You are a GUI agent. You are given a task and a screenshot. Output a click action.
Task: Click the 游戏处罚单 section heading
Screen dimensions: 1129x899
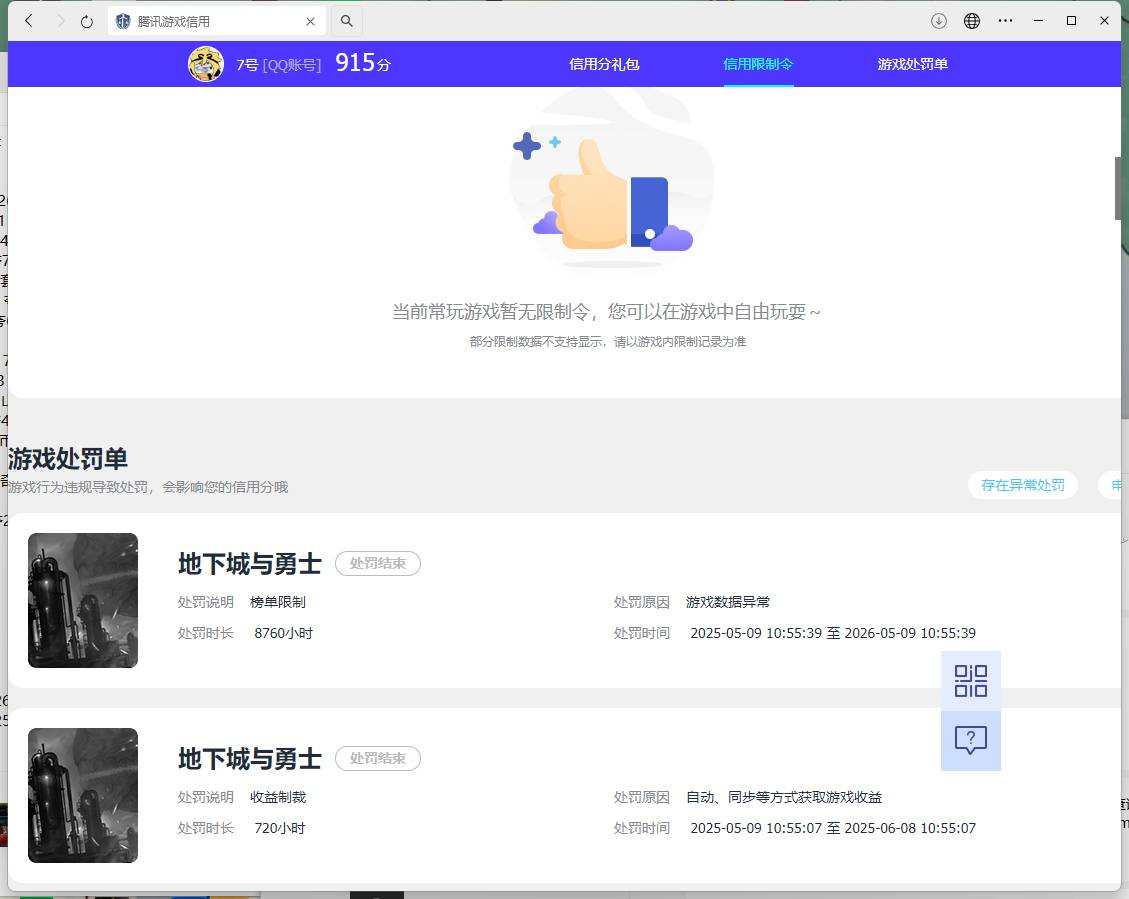tap(68, 458)
